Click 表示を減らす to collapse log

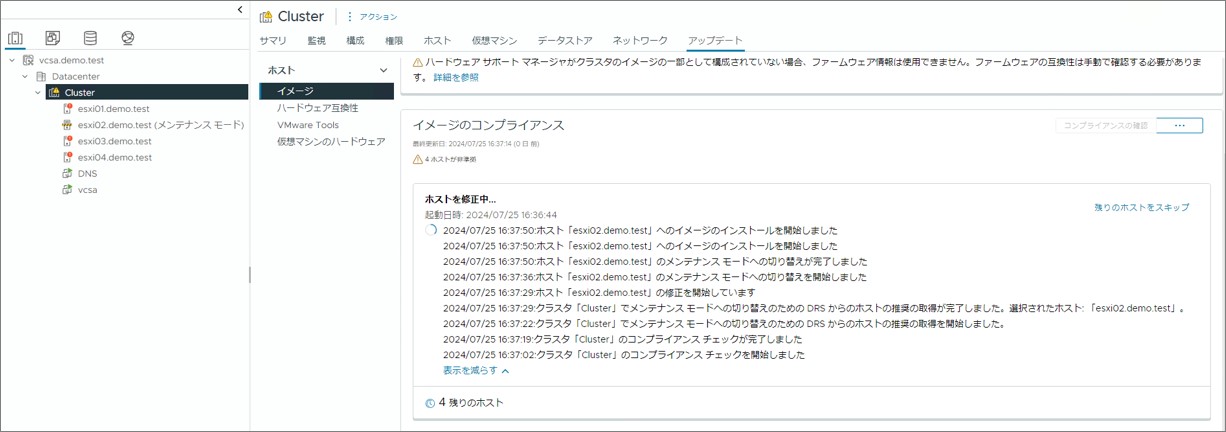(x=476, y=370)
